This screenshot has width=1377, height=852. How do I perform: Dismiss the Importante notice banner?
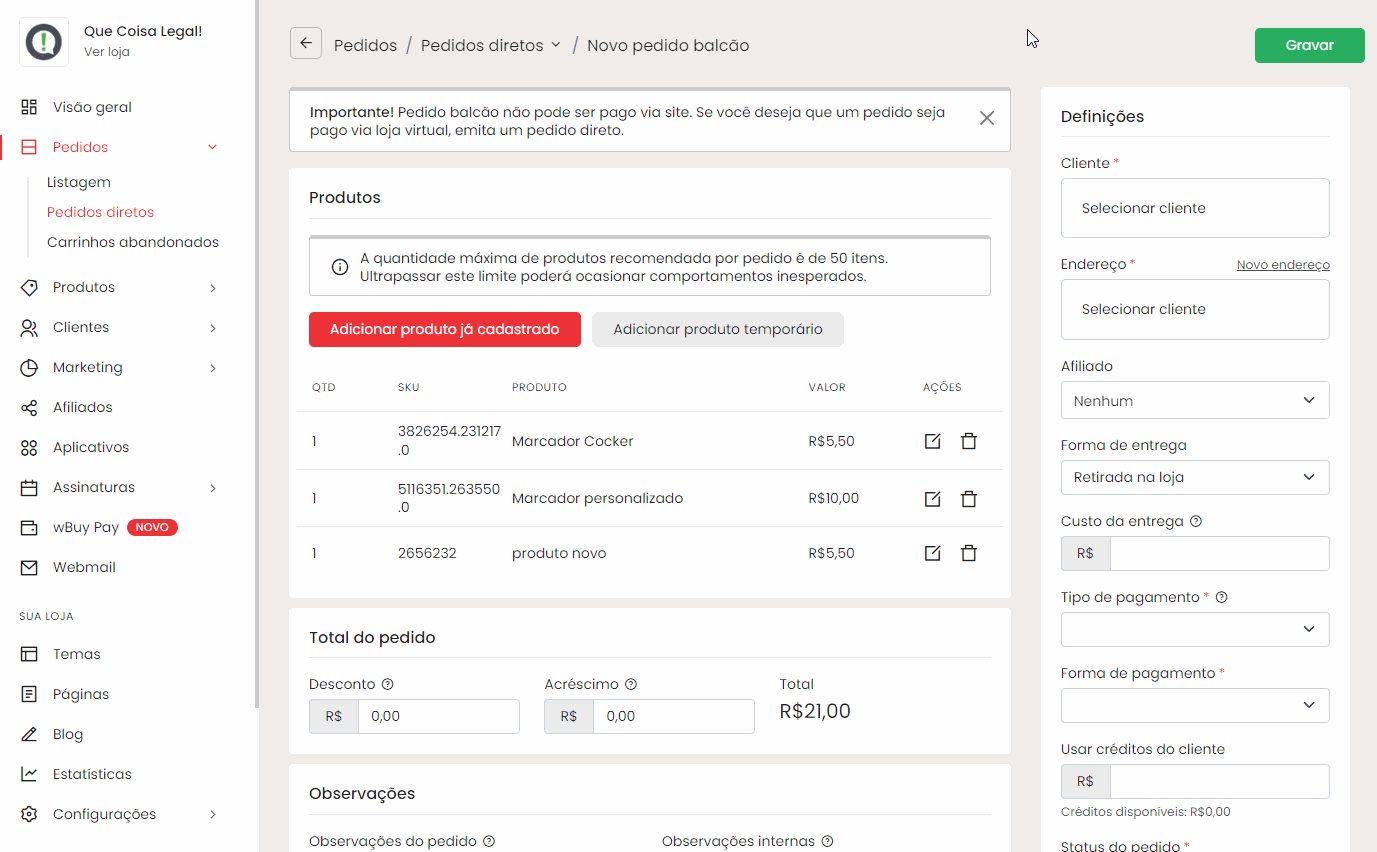click(x=986, y=118)
